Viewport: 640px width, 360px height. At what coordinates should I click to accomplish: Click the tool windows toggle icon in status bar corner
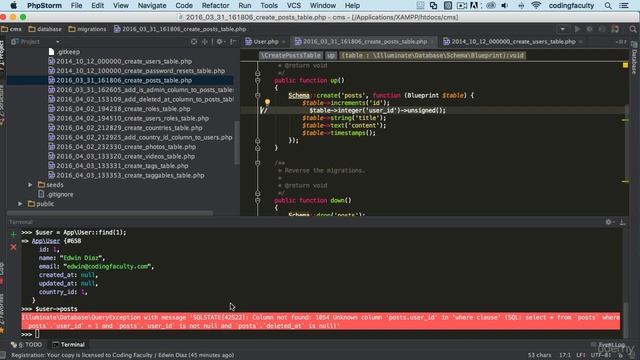pyautogui.click(x=3, y=356)
